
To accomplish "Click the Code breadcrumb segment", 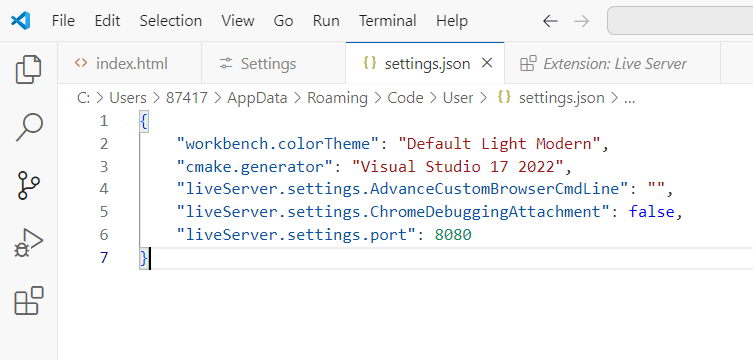I will (405, 98).
